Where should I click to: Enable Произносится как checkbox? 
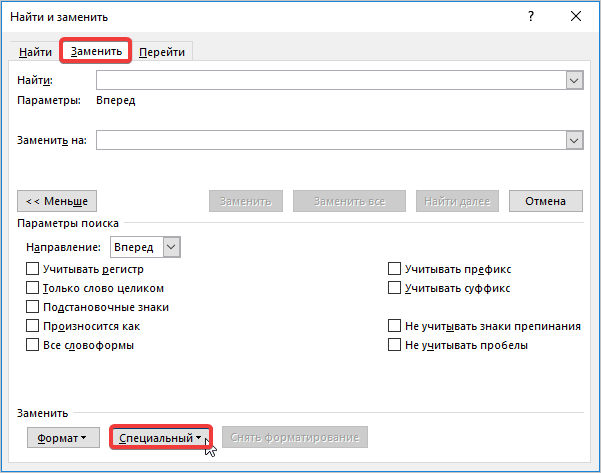[x=32, y=326]
